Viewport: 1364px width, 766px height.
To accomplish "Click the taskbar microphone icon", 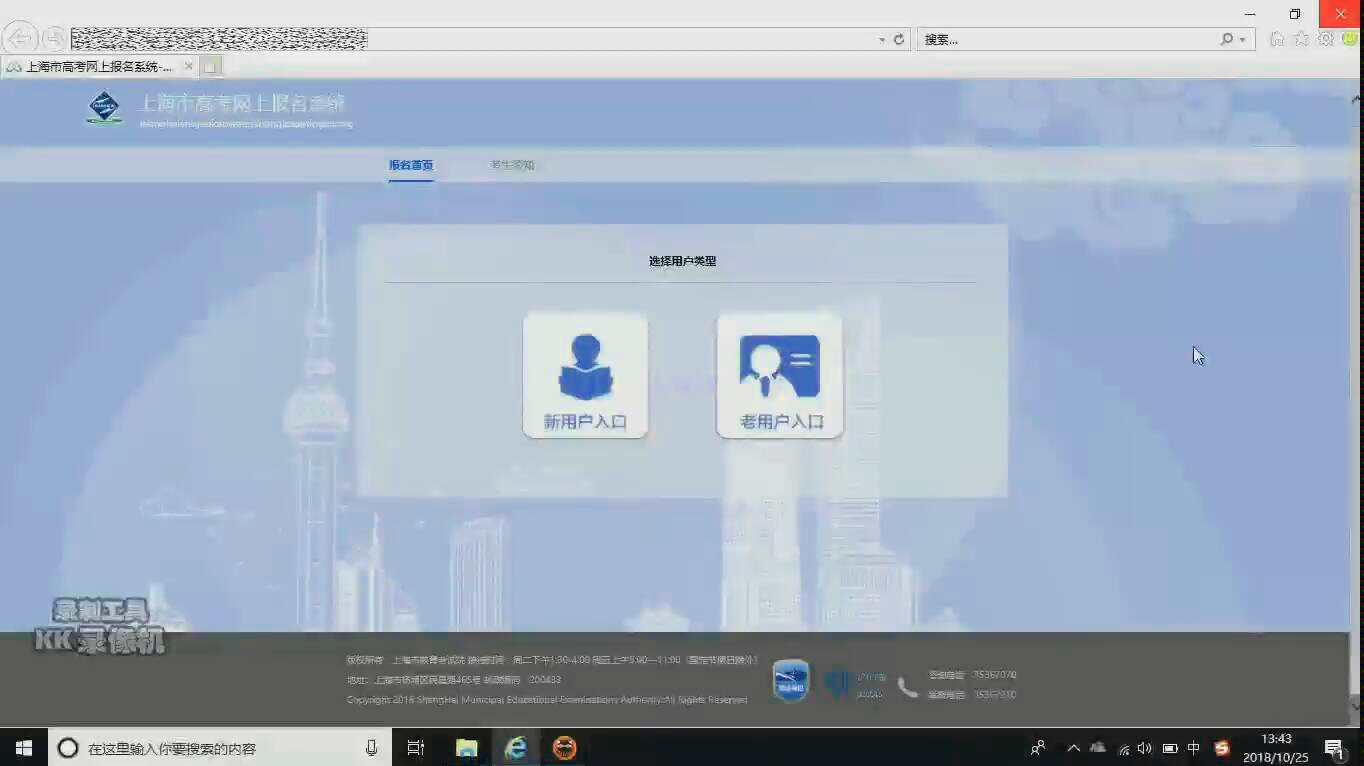I will point(372,748).
